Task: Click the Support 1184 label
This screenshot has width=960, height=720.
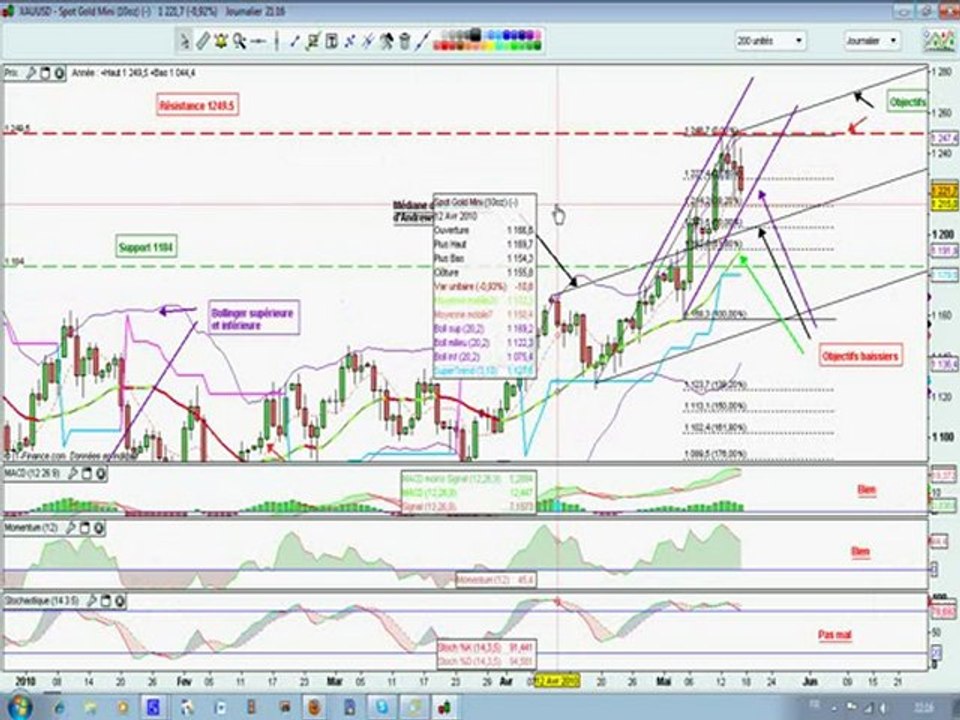Action: pyautogui.click(x=146, y=247)
